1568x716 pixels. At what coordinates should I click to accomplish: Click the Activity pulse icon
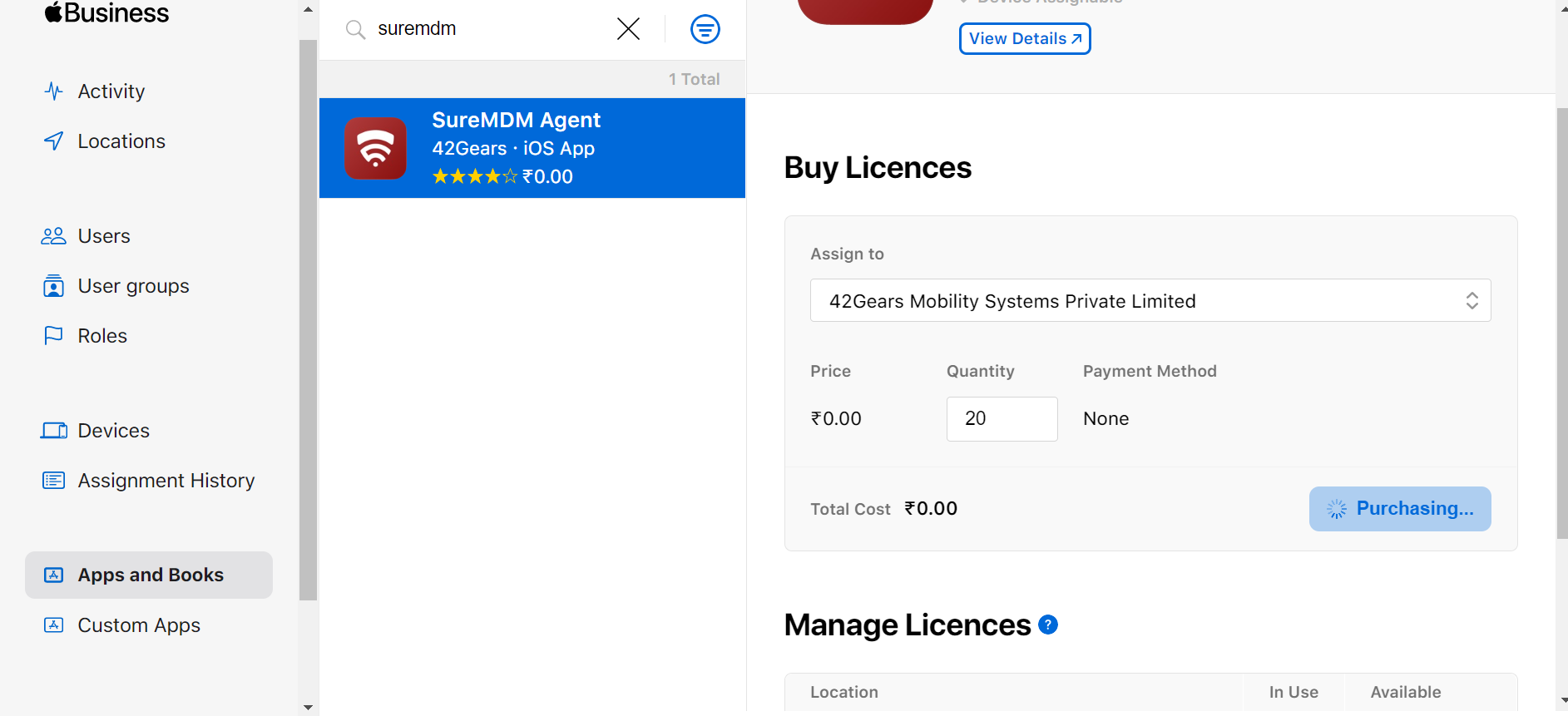[54, 91]
